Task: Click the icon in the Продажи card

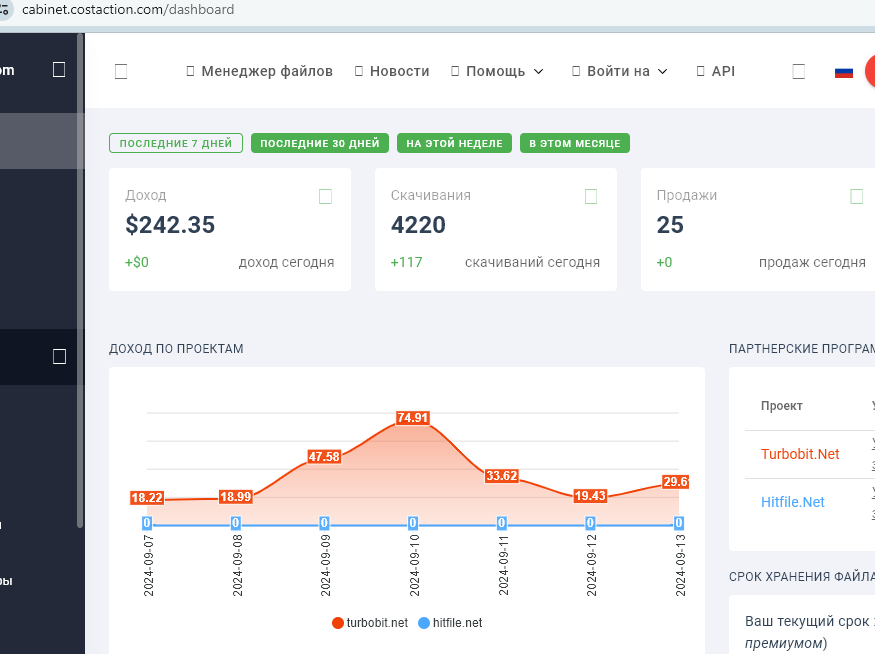Action: 857,196
